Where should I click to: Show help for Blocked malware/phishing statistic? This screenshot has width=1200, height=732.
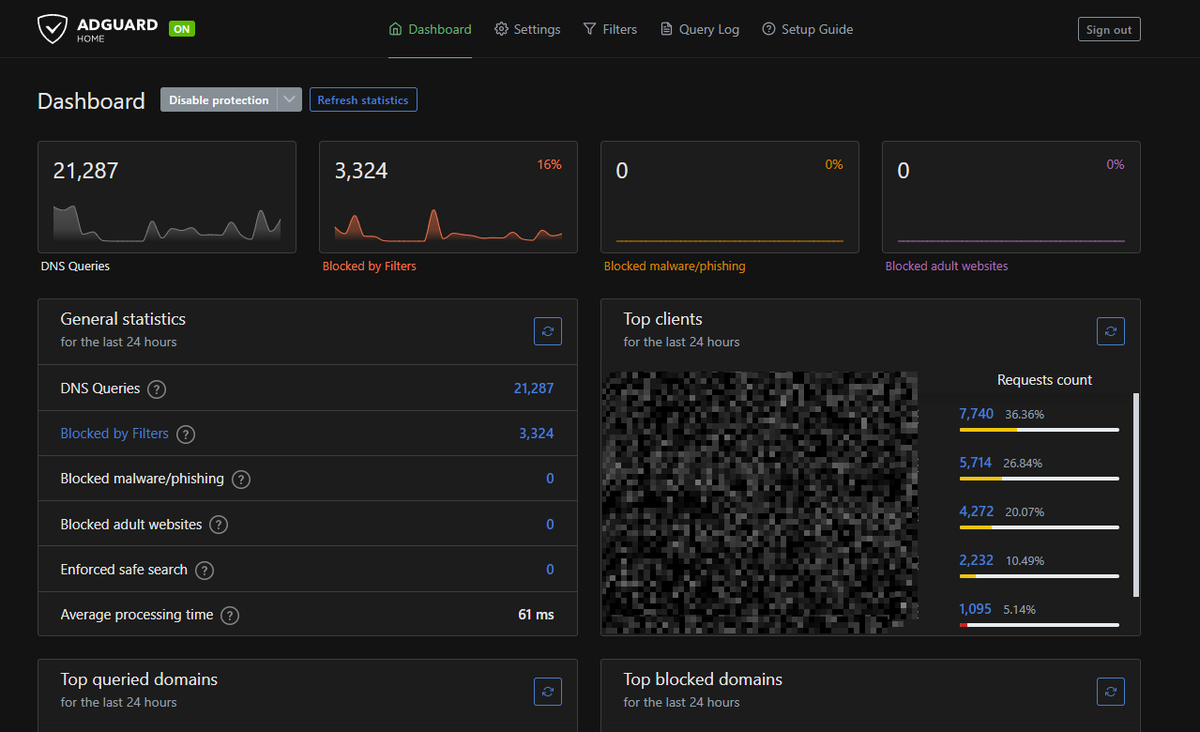pos(241,479)
